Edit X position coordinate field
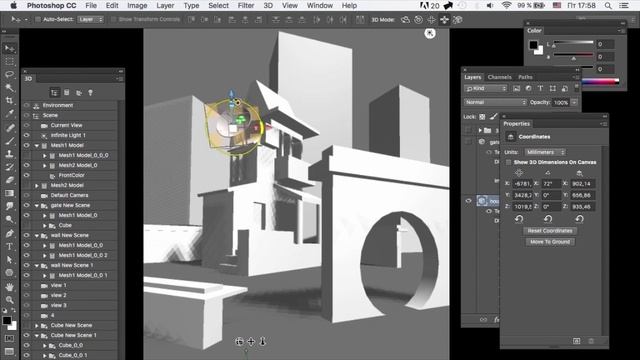Image resolution: width=640 pixels, height=360 pixels. [522, 184]
